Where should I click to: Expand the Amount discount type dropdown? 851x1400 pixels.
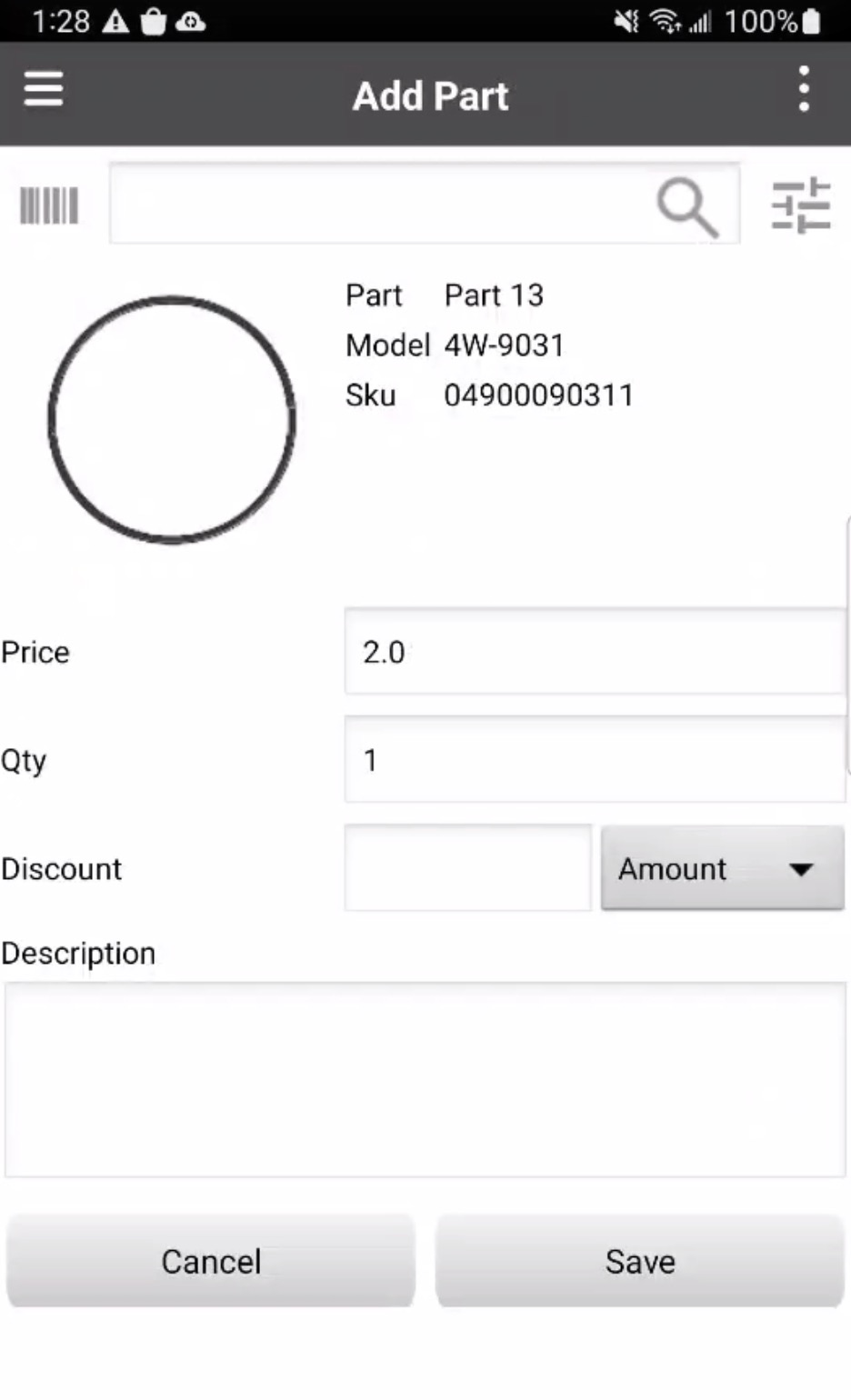pos(722,868)
